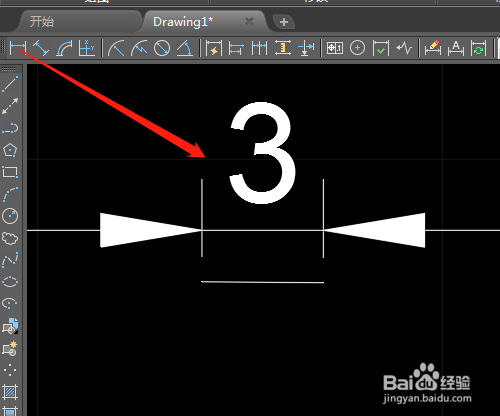Open the geometric Tolerance tool

click(335, 48)
